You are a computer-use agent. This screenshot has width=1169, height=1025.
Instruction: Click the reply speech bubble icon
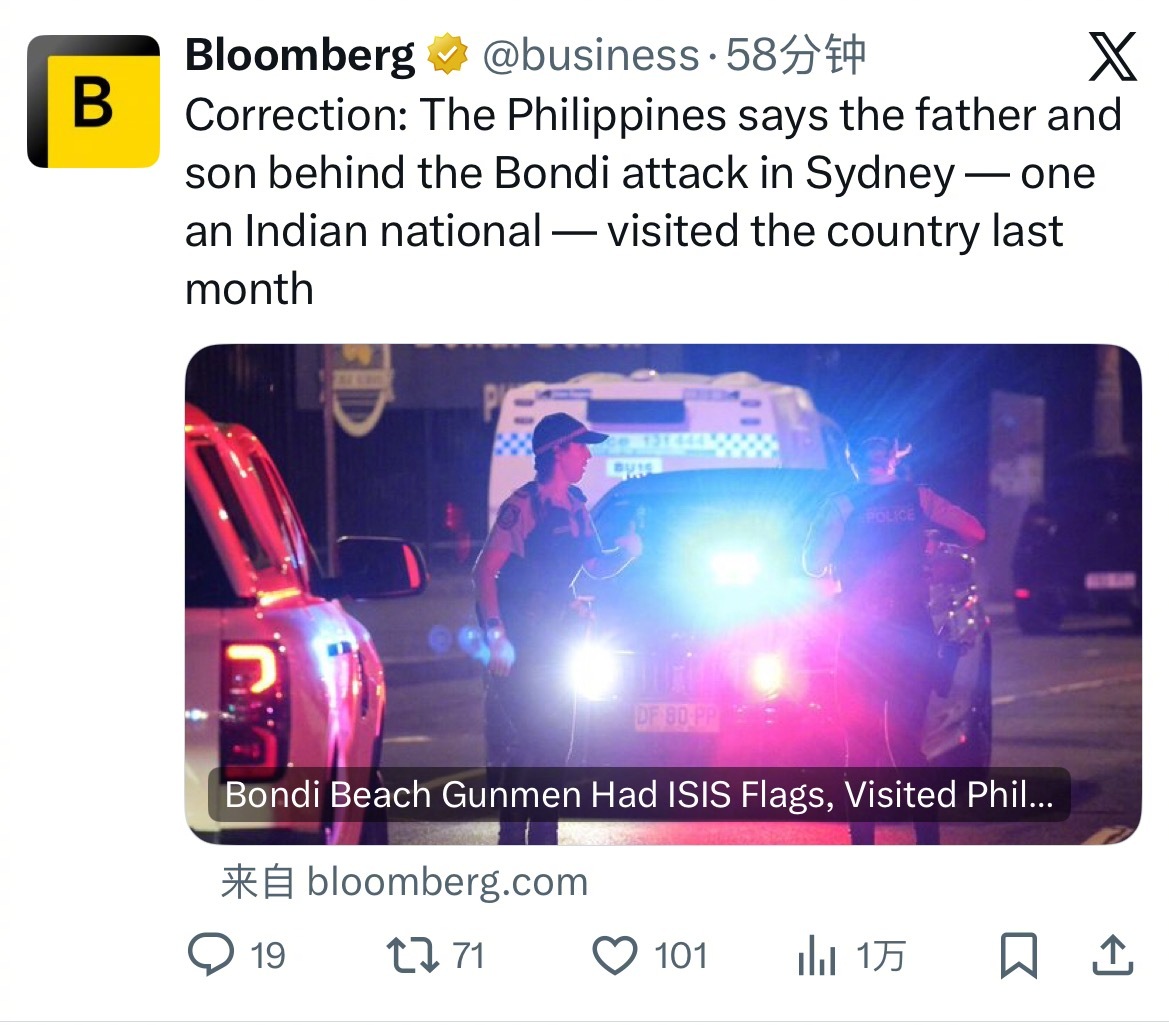pyautogui.click(x=211, y=955)
